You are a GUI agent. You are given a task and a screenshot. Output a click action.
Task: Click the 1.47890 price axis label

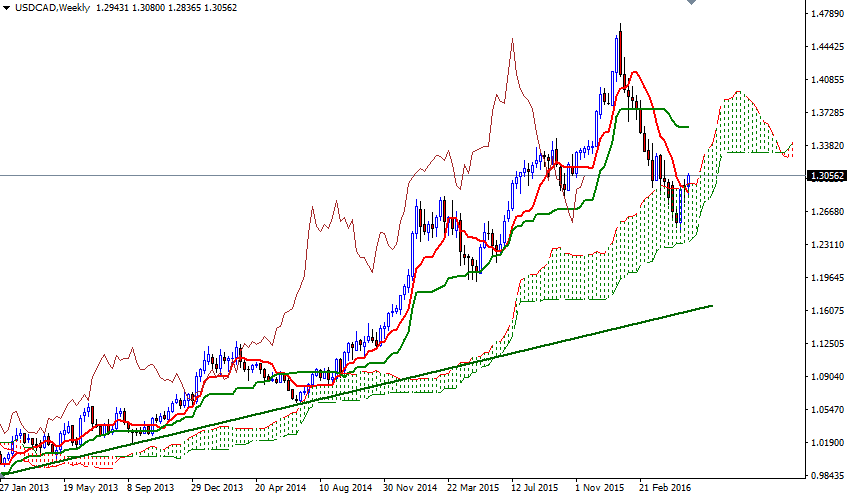click(x=826, y=14)
